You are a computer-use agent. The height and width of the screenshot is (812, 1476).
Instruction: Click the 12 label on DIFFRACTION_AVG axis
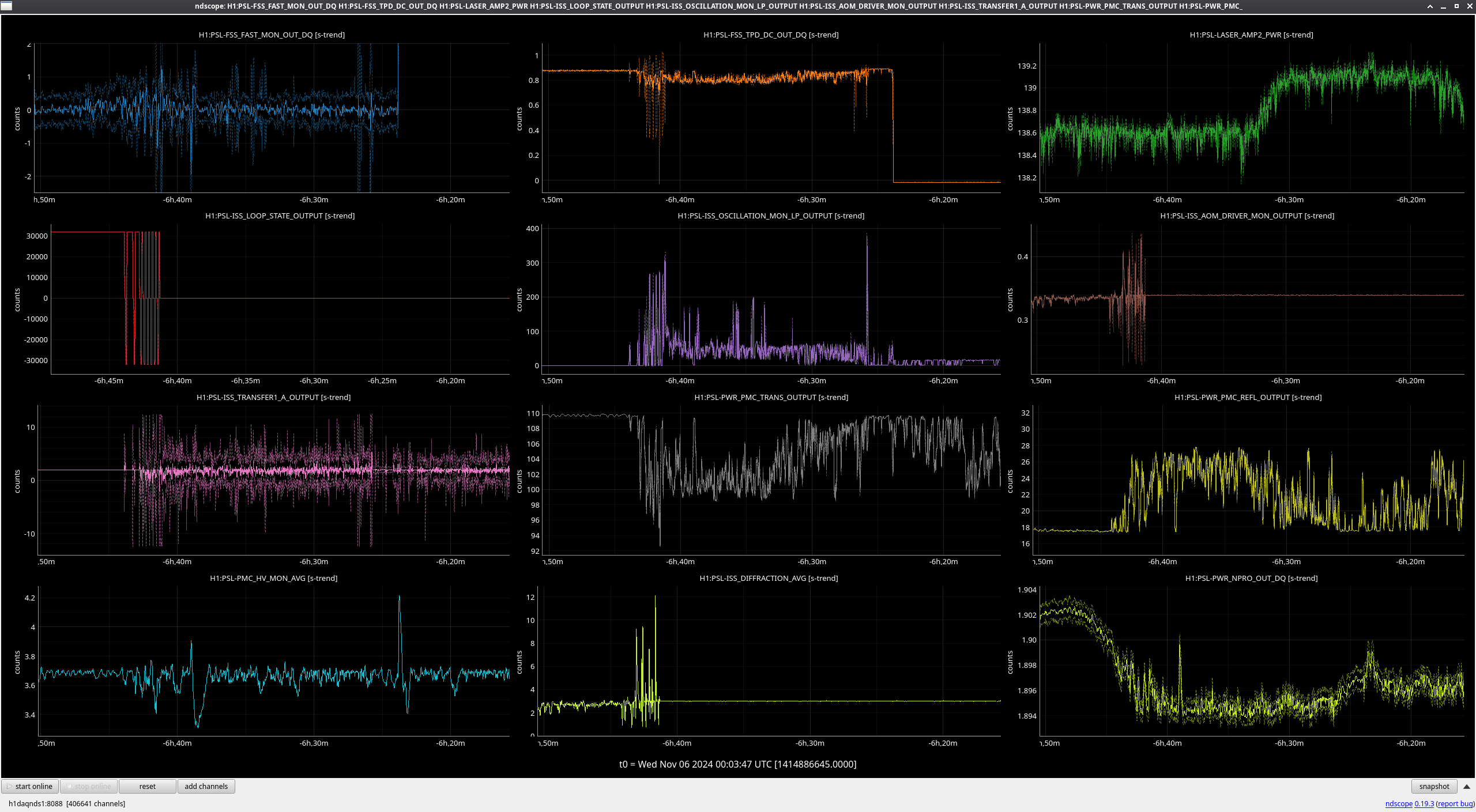pyautogui.click(x=530, y=597)
